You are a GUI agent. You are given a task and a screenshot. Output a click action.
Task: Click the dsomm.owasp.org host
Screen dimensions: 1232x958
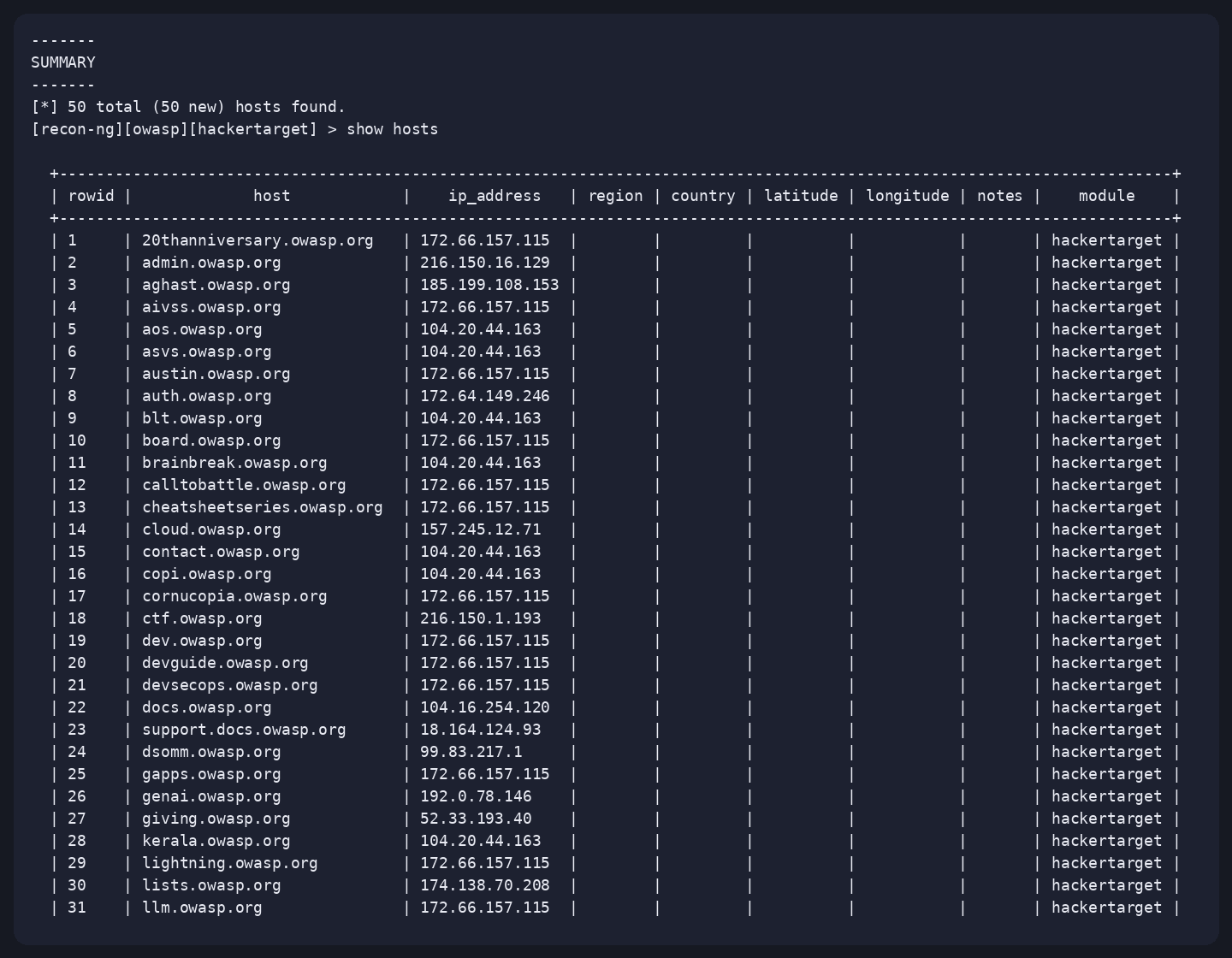[211, 752]
